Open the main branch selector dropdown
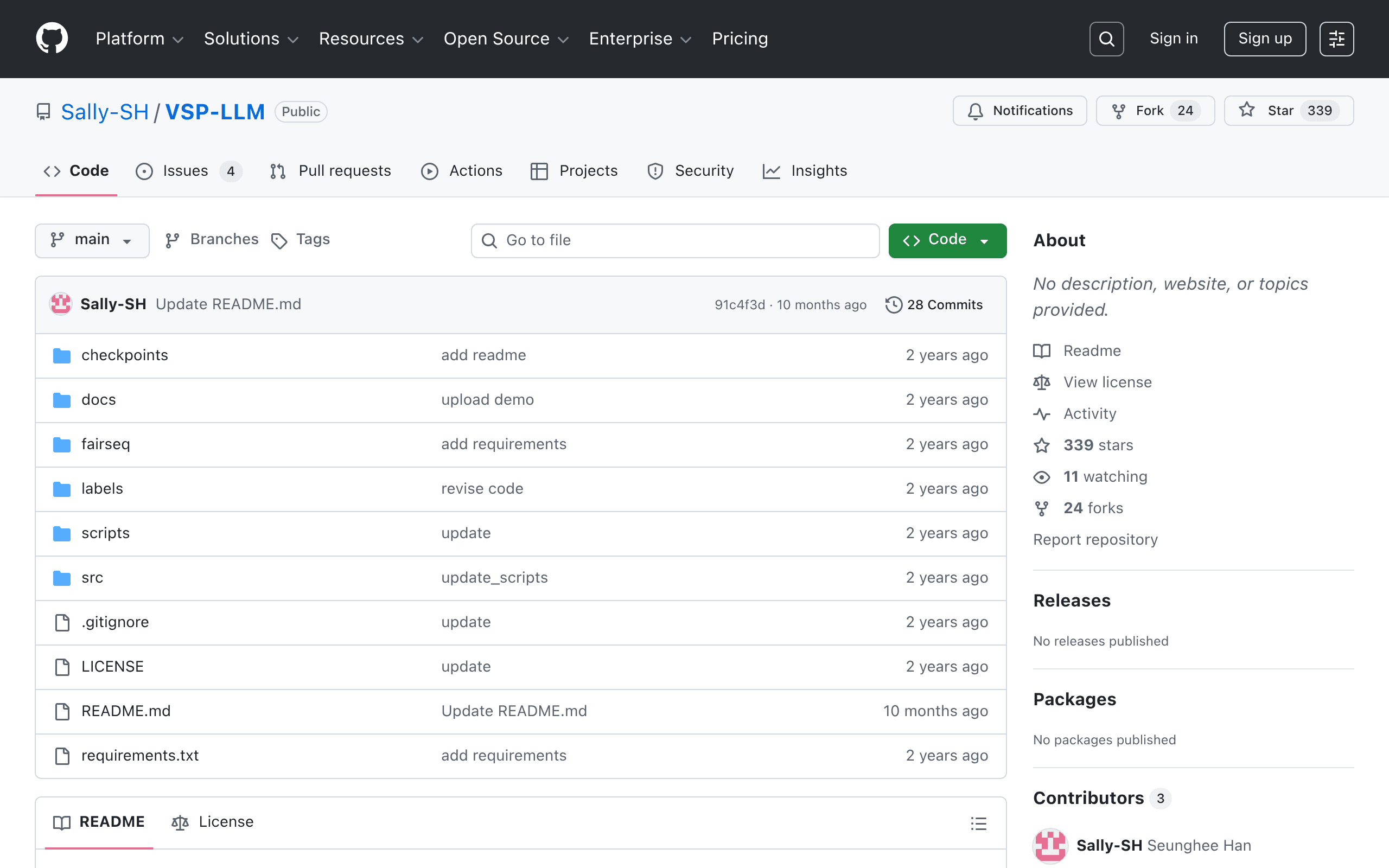 (x=92, y=240)
